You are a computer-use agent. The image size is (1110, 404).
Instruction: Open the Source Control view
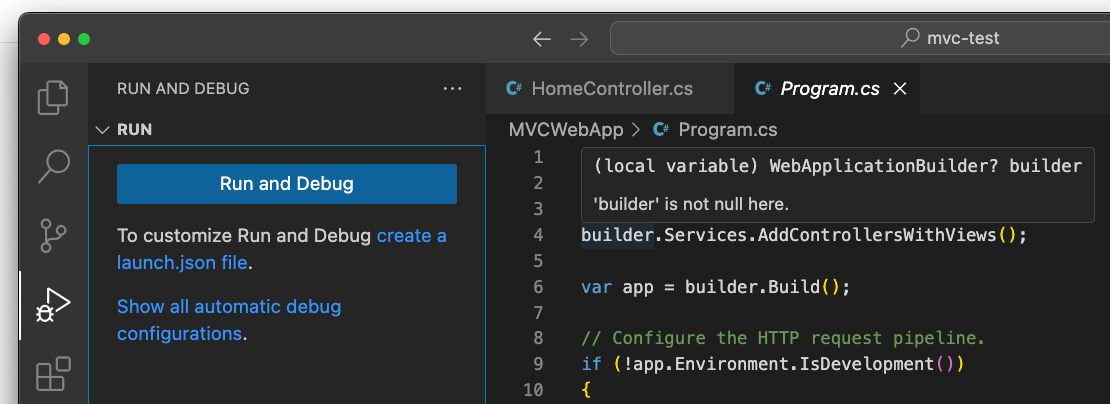tap(53, 236)
